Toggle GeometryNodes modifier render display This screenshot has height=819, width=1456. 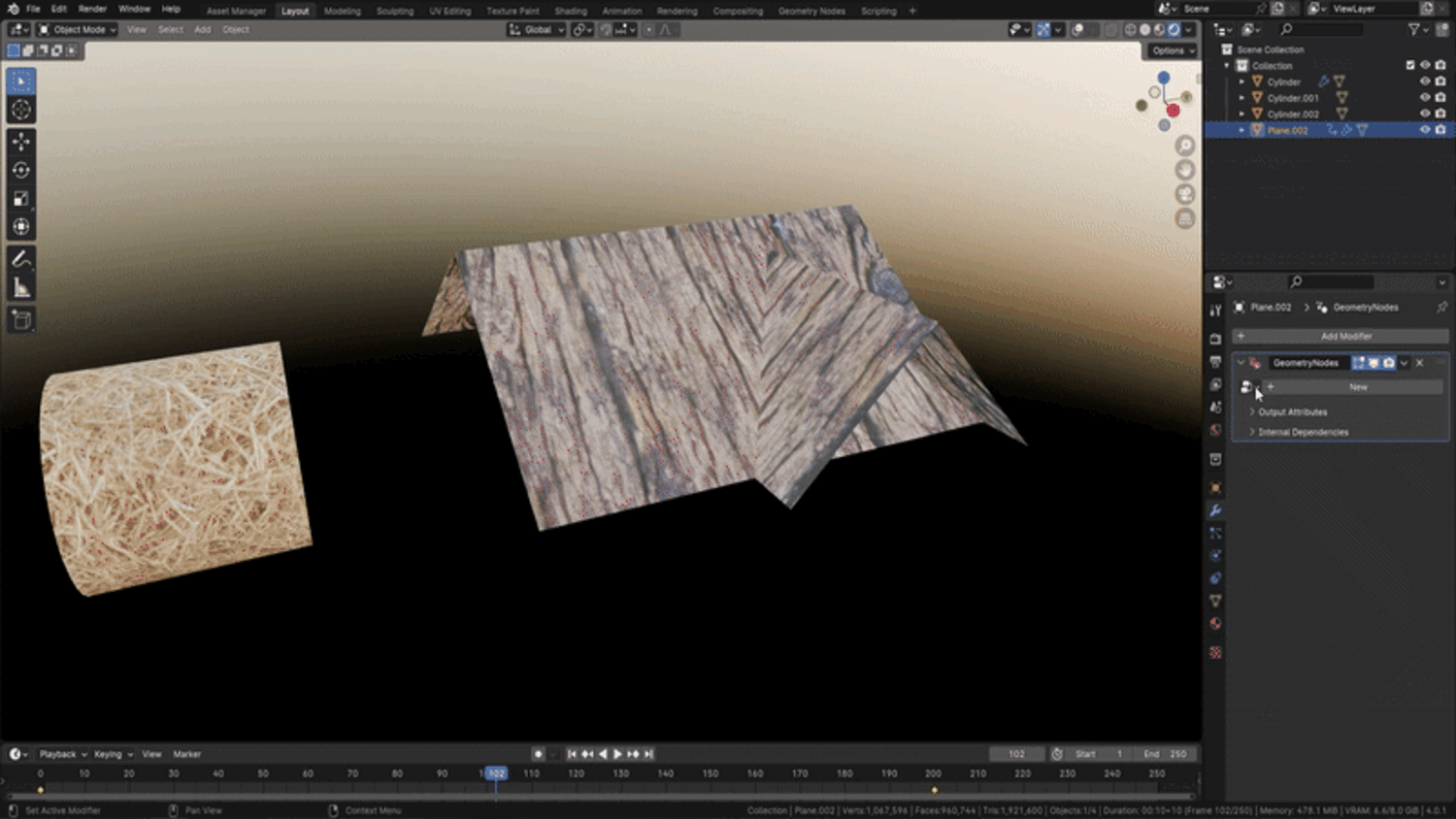coord(1389,363)
